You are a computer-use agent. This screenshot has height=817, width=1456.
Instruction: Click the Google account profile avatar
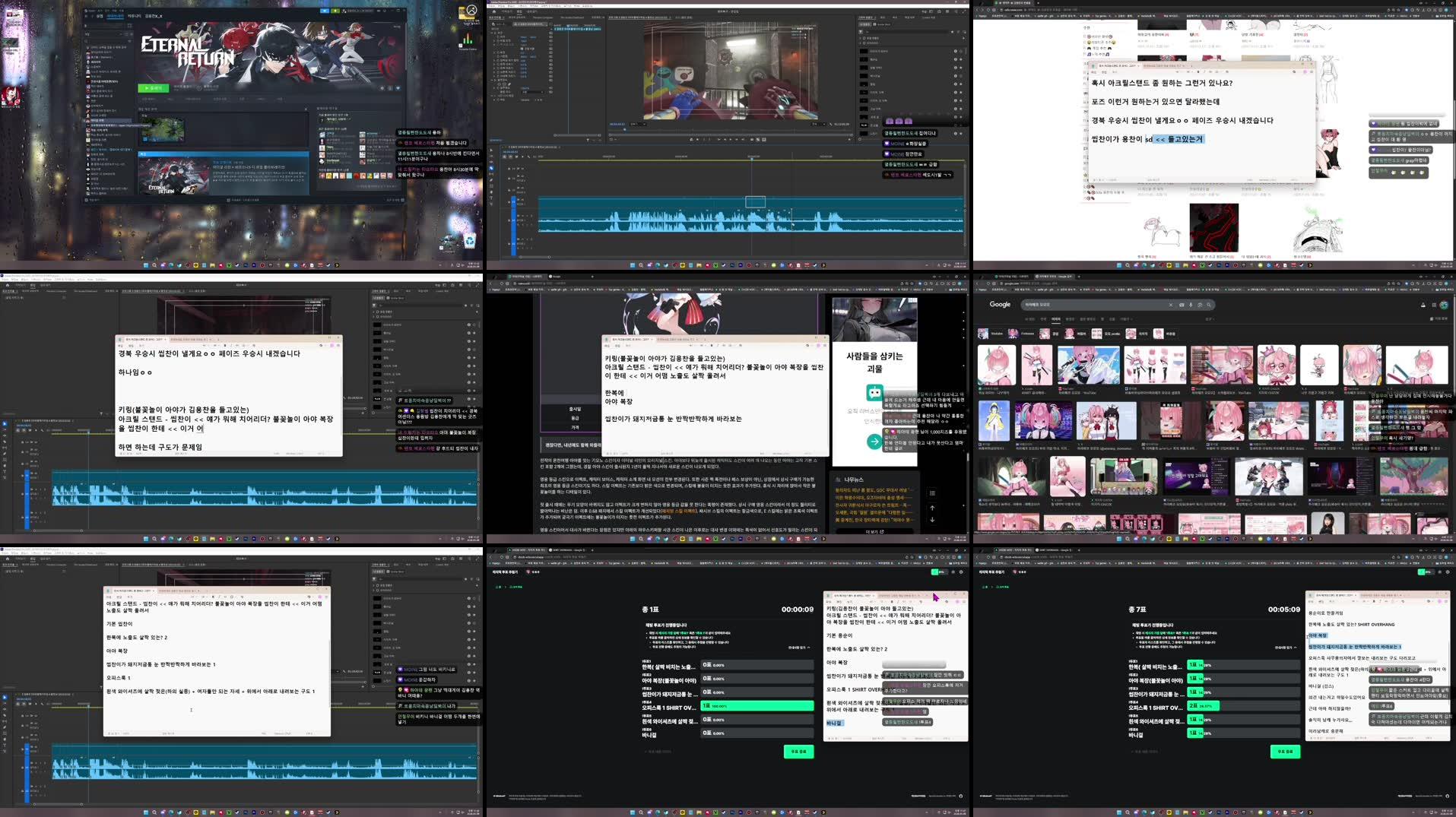[1445, 305]
